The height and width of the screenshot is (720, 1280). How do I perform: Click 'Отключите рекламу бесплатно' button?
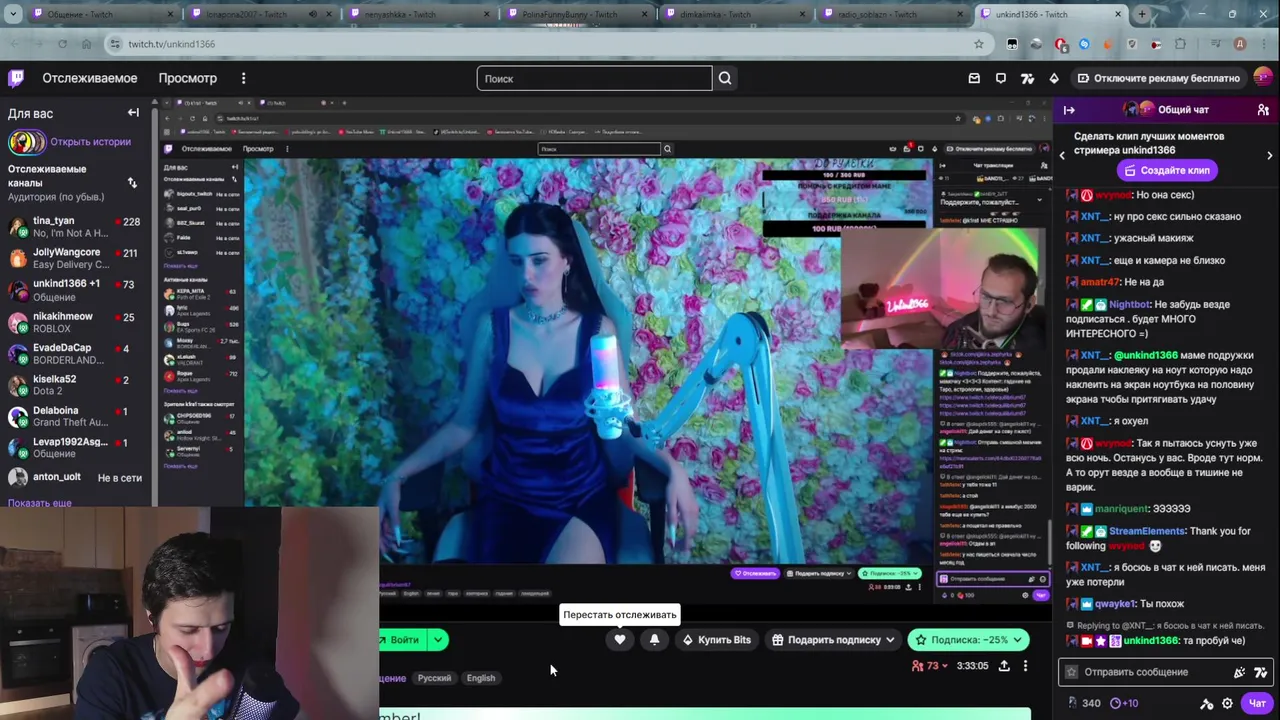pos(1158,78)
